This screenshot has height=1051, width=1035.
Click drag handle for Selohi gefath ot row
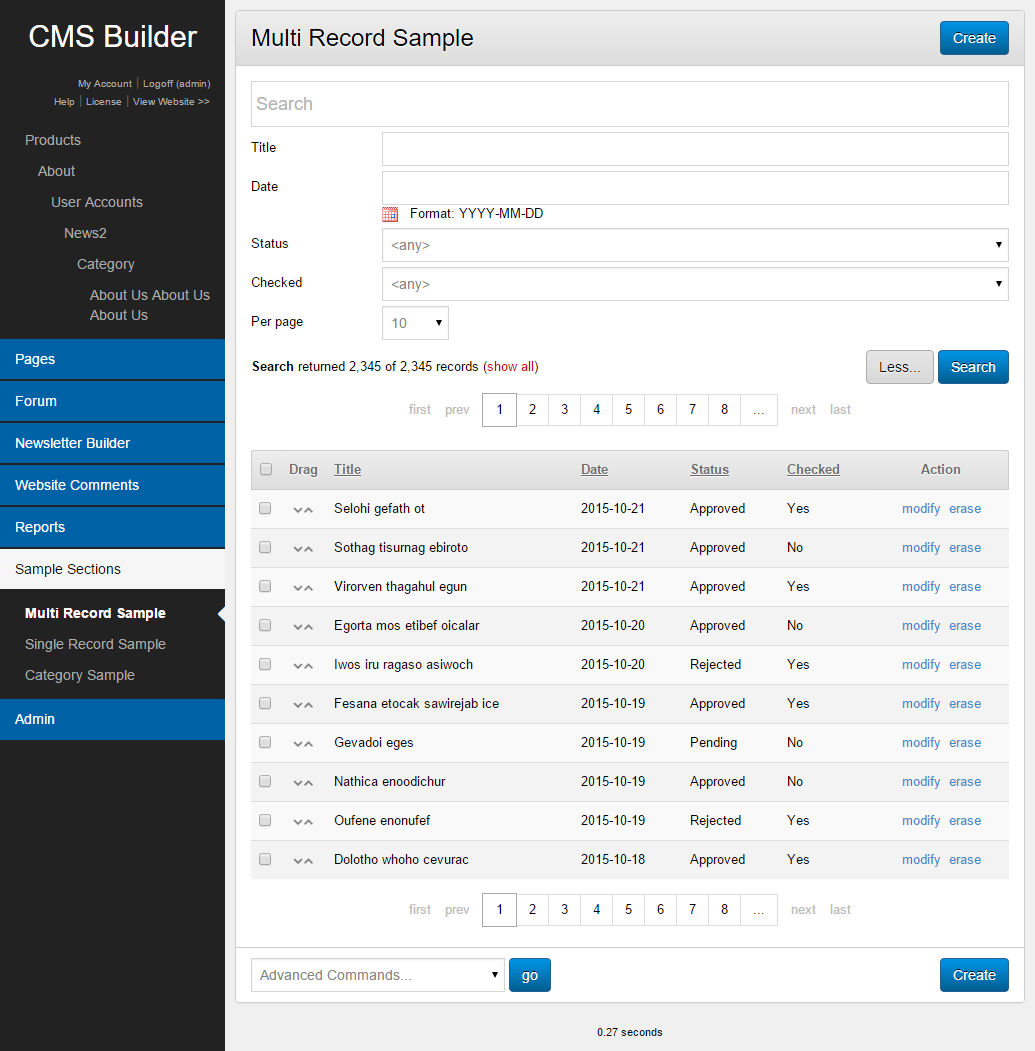coord(303,509)
